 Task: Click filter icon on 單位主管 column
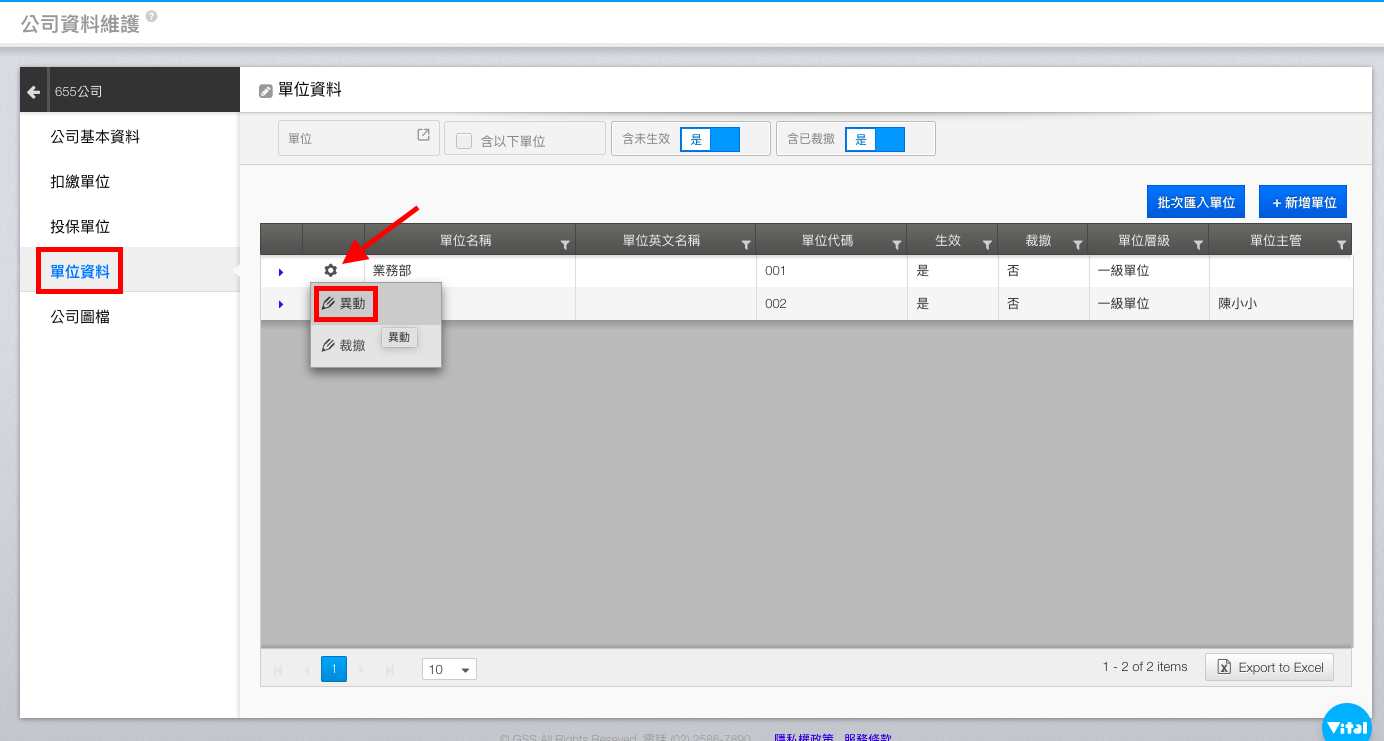(x=1341, y=244)
